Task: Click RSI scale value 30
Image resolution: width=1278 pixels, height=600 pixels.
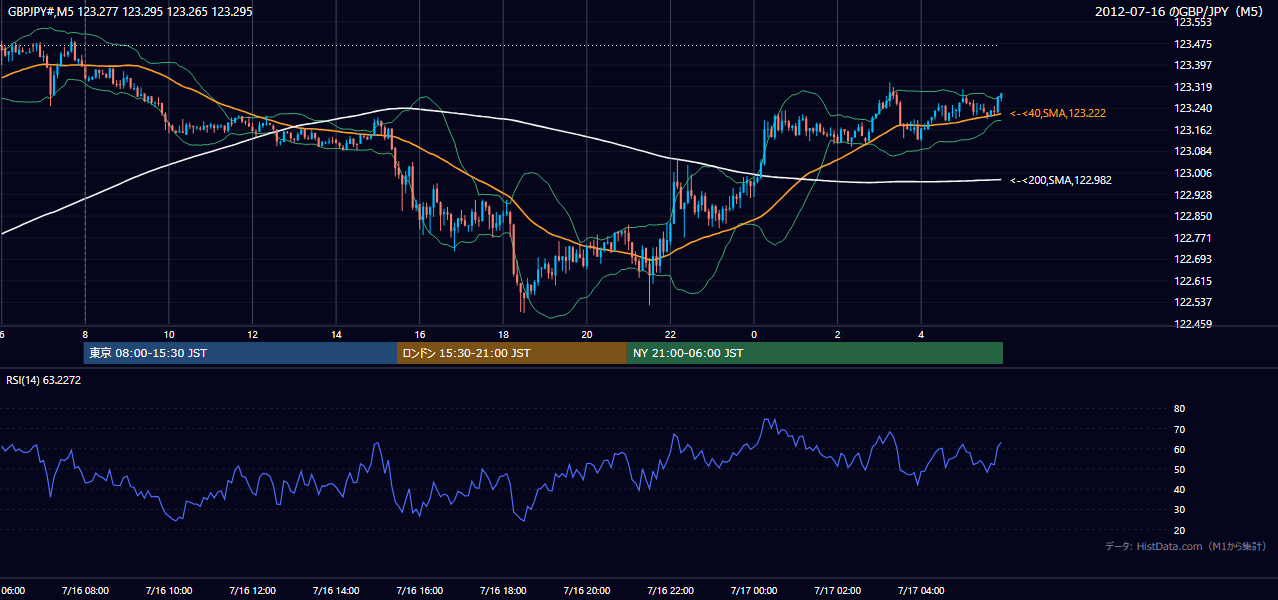Action: [x=1179, y=510]
